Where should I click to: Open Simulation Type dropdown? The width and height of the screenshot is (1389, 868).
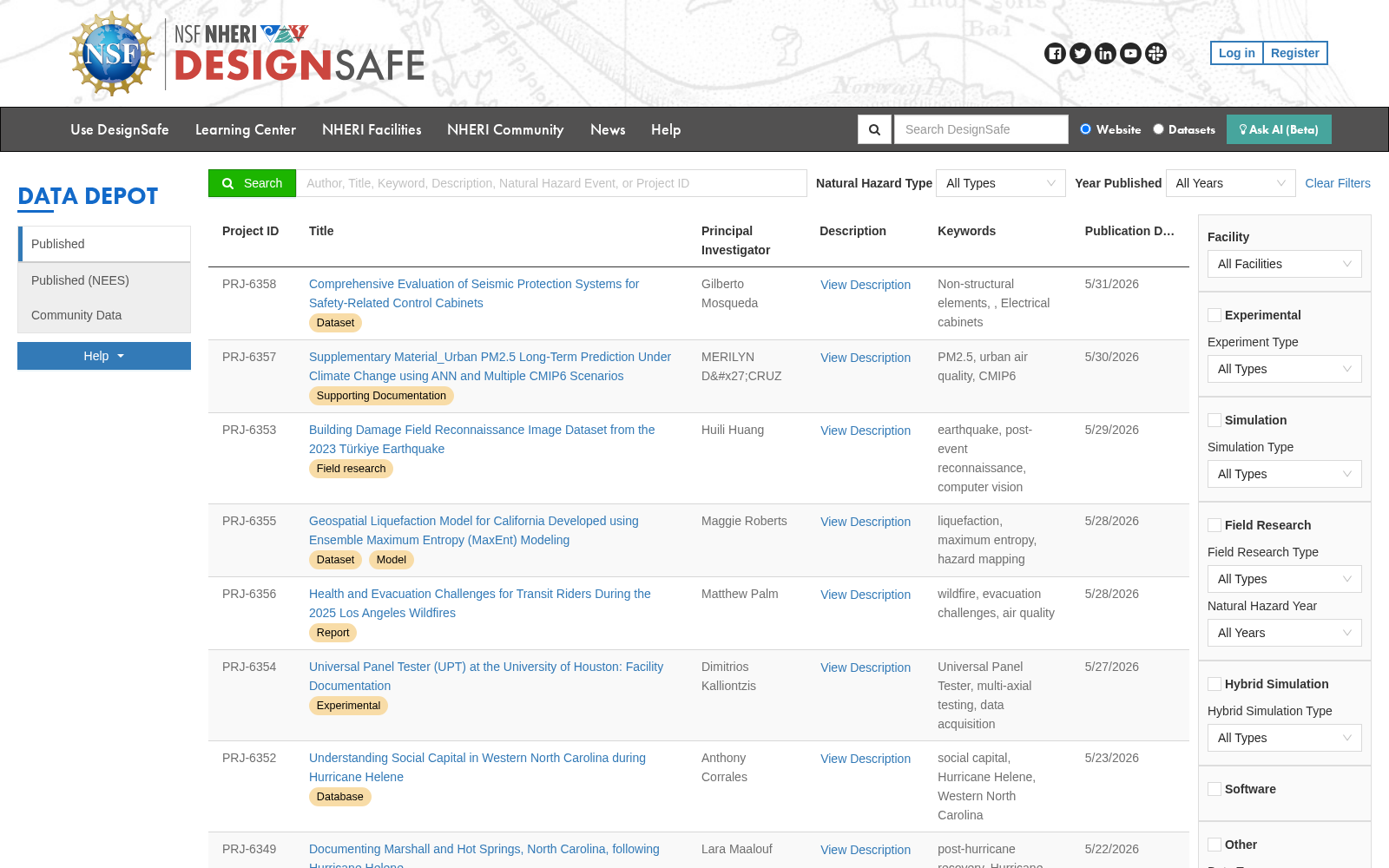[x=1284, y=474]
